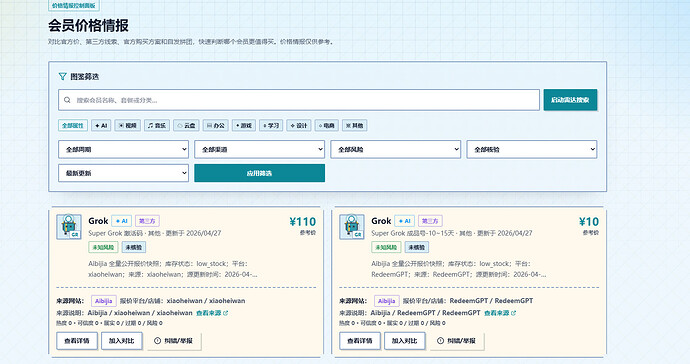690x364 pixels.
Task: Click 'Super Grok 激活码' subtitle on ¥110 card
Action: click(116, 233)
